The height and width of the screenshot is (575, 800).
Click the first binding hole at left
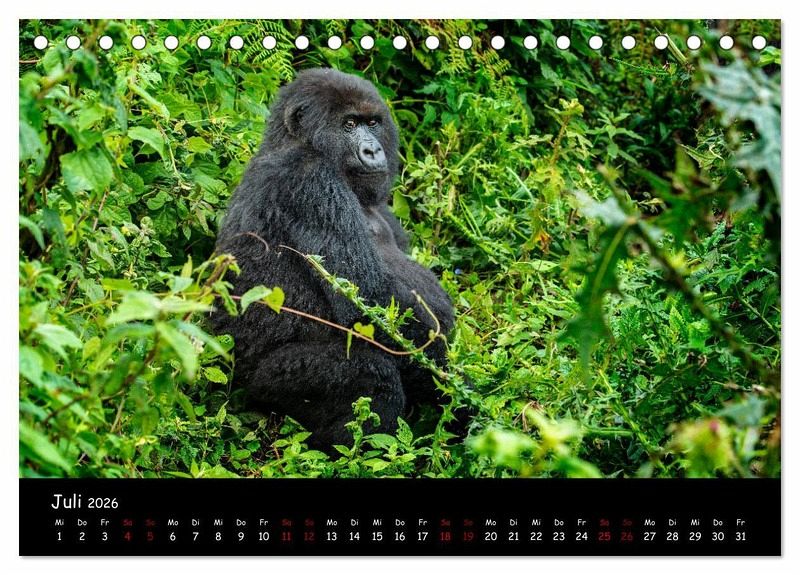[41, 43]
